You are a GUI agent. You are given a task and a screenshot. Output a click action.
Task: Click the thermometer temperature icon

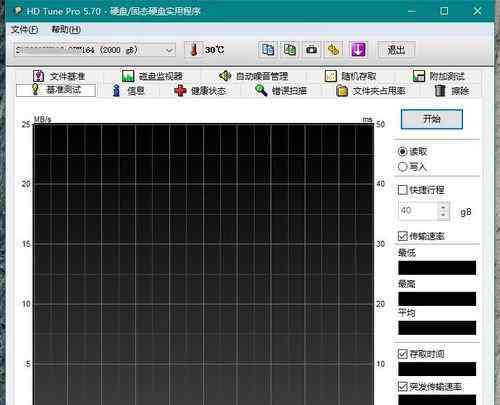(x=194, y=50)
